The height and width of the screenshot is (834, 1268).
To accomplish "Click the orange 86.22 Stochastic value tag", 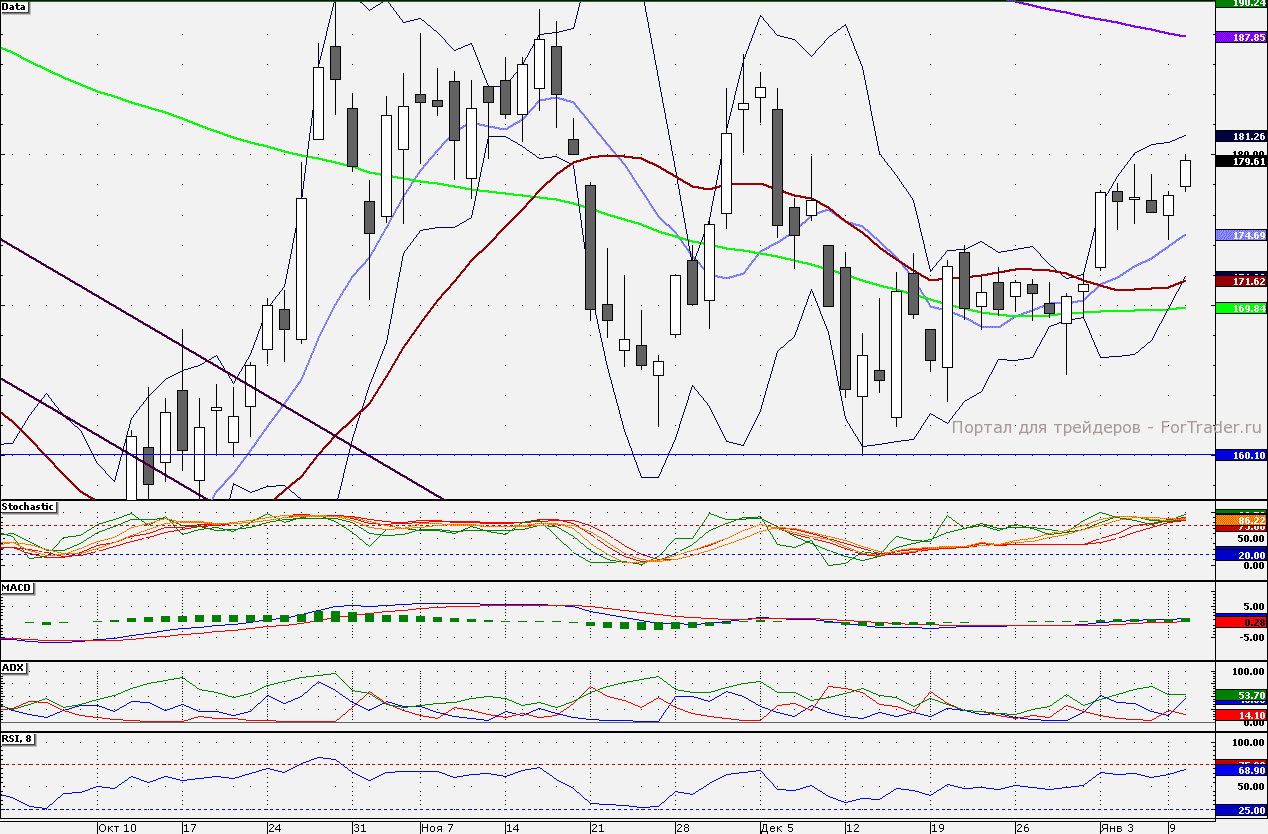I will pyautogui.click(x=1240, y=521).
